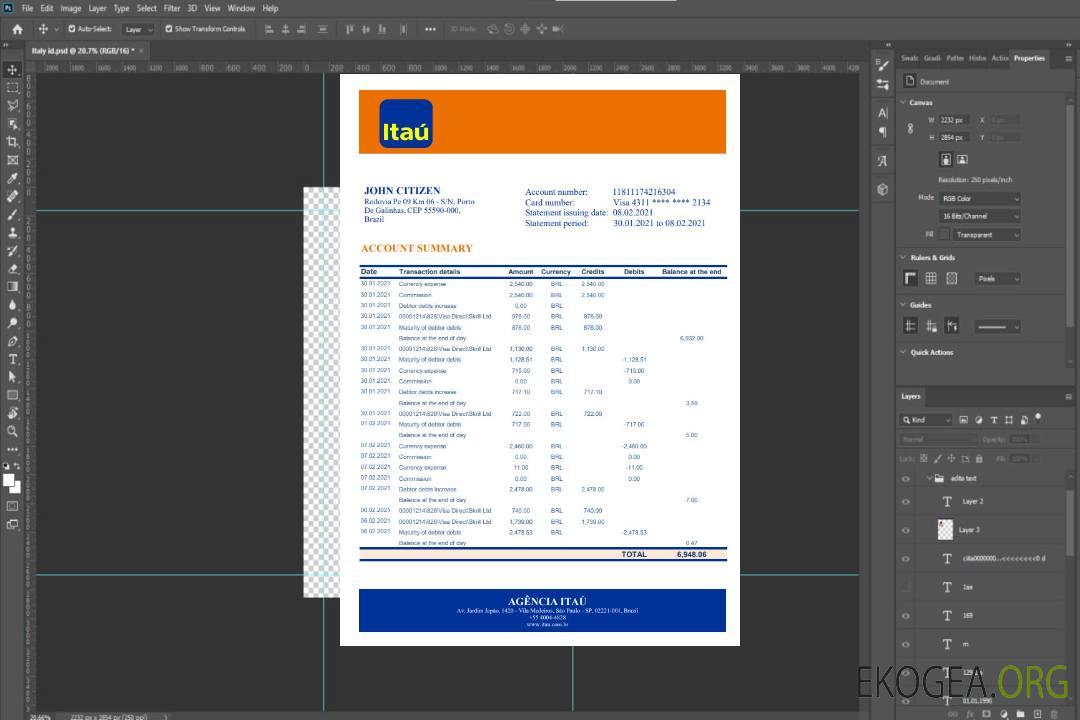Viewport: 1080px width, 720px height.
Task: Open the Image menu
Action: (71, 8)
